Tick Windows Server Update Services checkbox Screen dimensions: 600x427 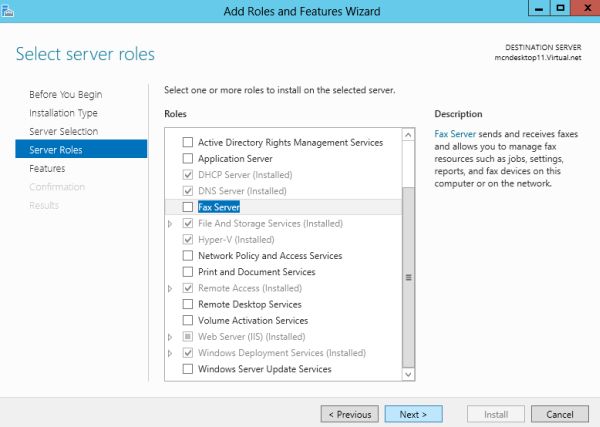(187, 369)
